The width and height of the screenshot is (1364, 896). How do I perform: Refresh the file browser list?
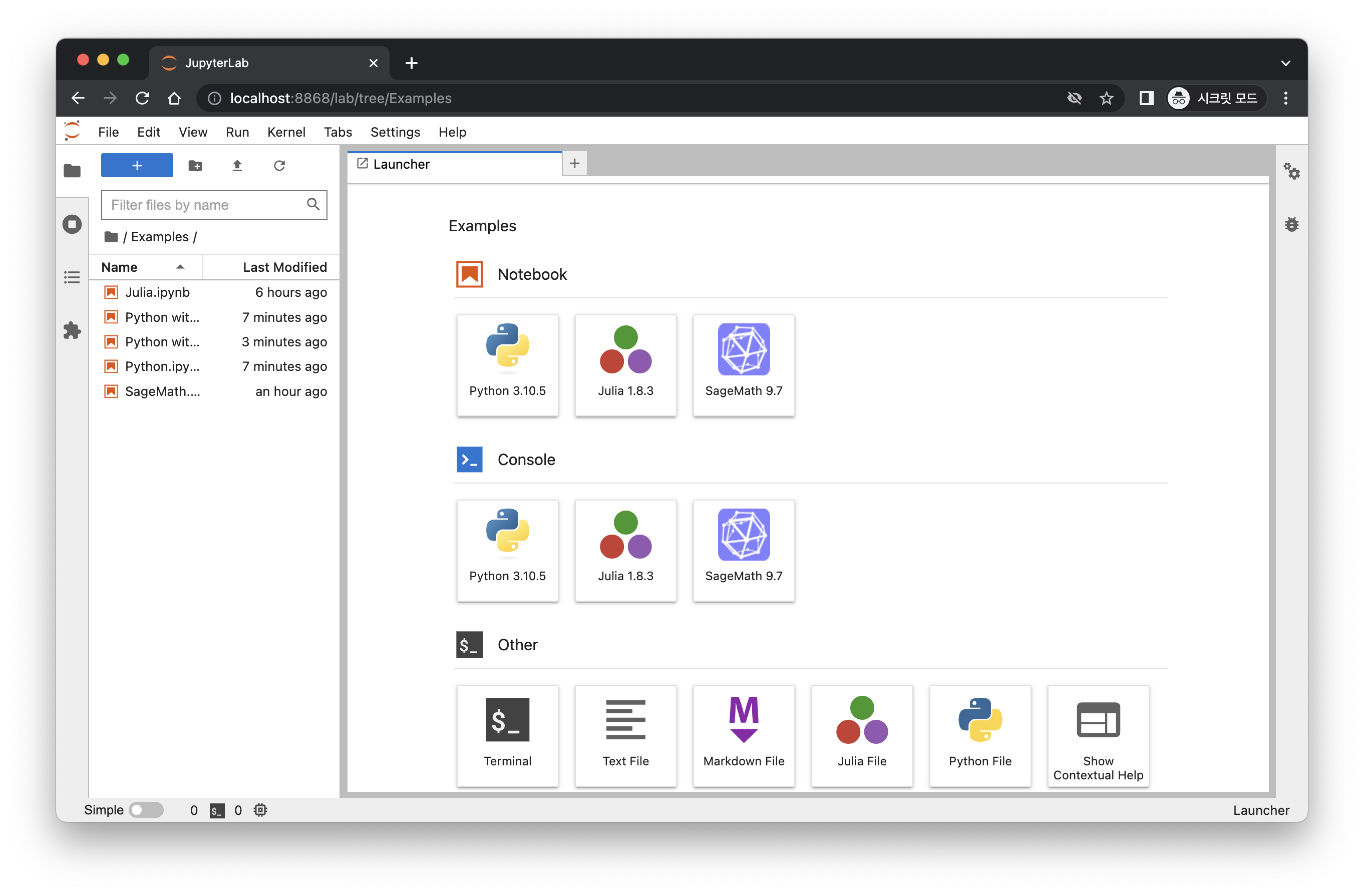(279, 166)
